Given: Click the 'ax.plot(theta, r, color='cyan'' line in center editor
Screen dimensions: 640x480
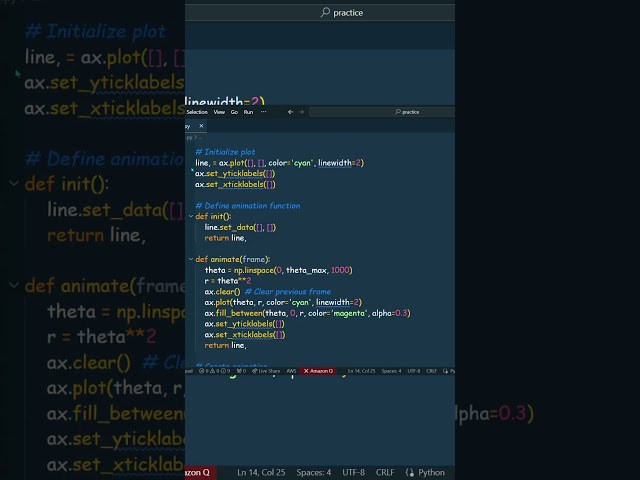Looking at the screenshot, I should pyautogui.click(x=283, y=302).
